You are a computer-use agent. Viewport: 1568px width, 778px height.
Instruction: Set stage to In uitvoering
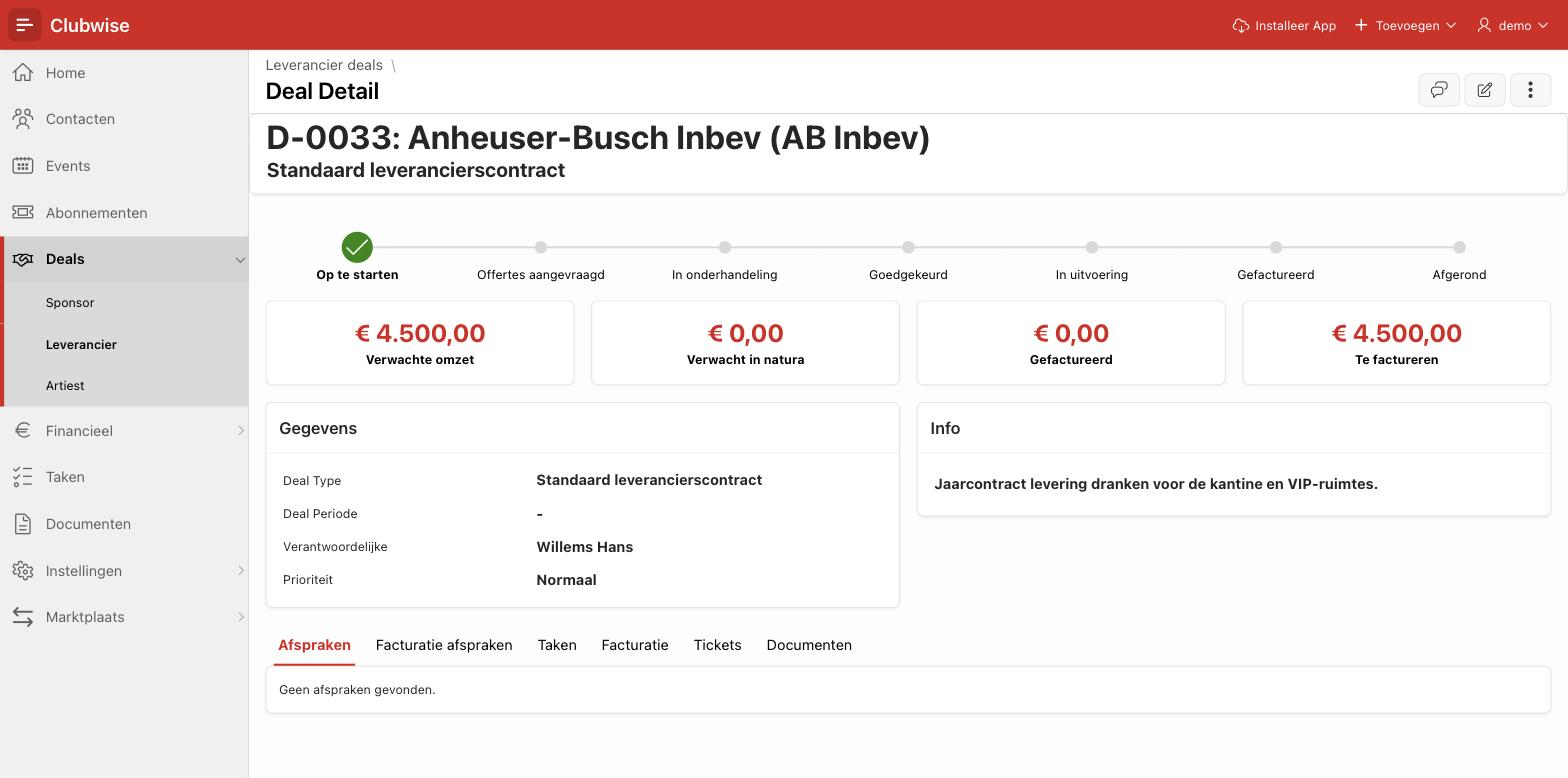1092,247
